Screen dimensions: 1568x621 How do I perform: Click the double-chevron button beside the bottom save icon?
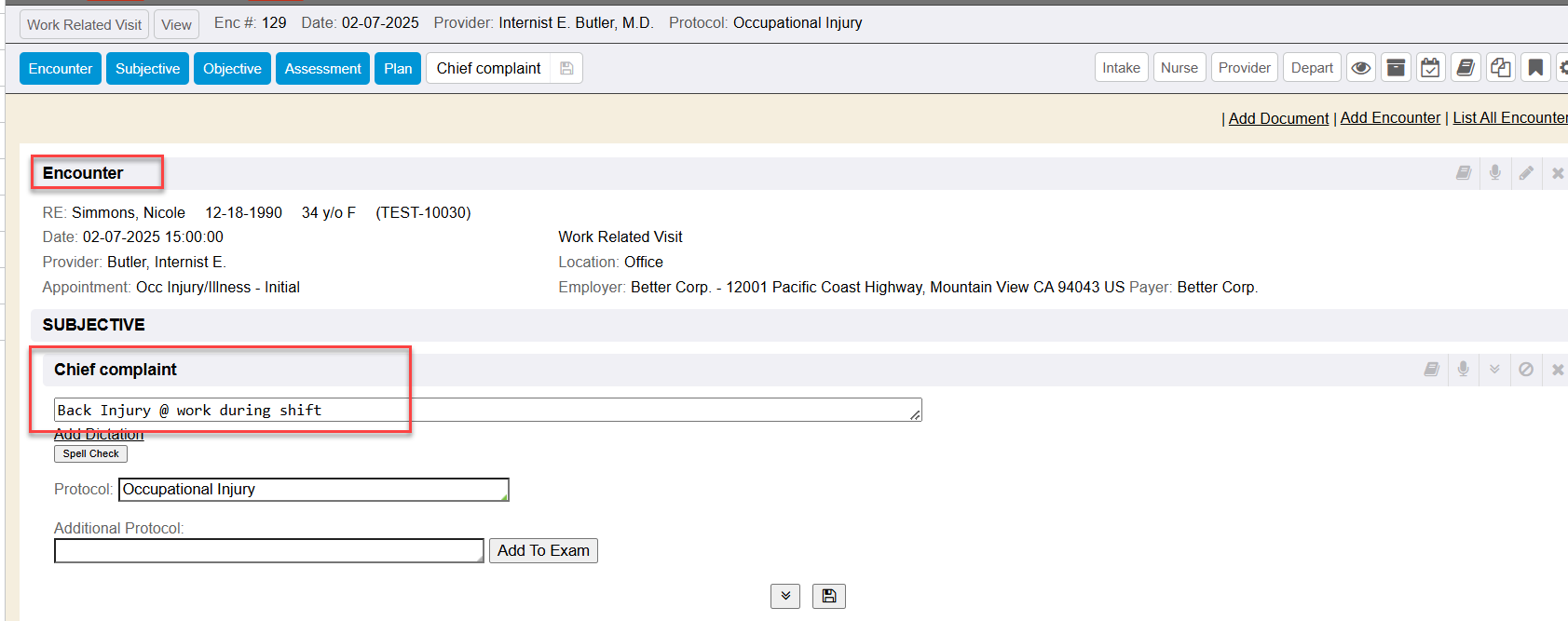click(x=785, y=596)
